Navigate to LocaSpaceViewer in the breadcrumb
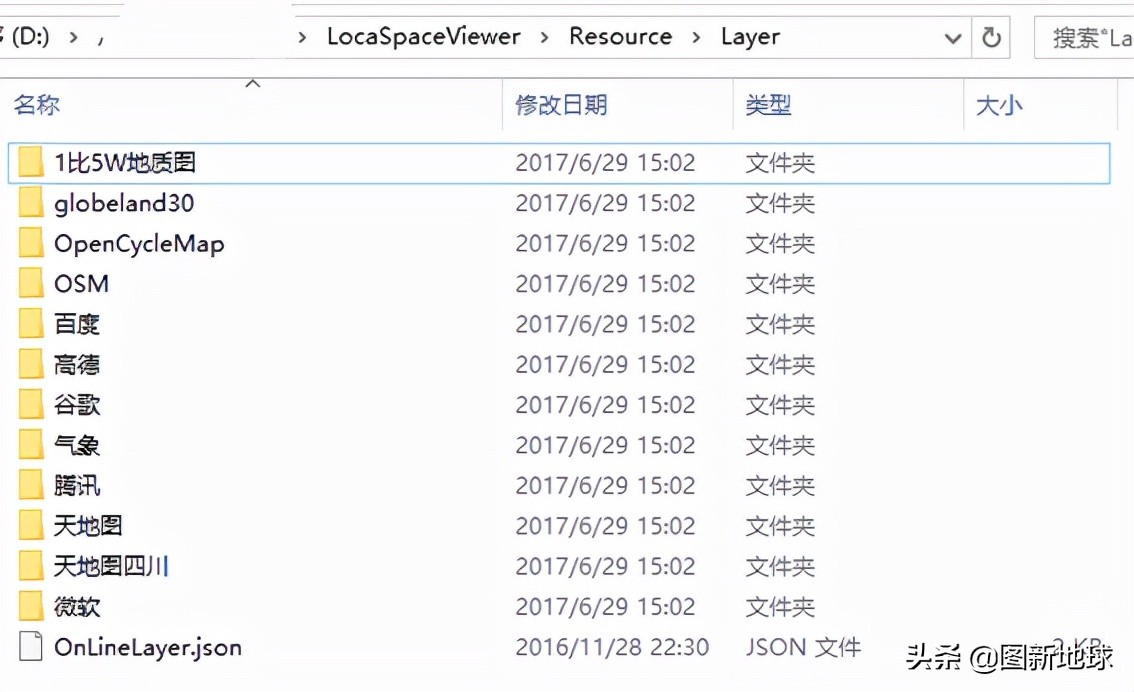The width and height of the screenshot is (1134, 692). point(424,37)
